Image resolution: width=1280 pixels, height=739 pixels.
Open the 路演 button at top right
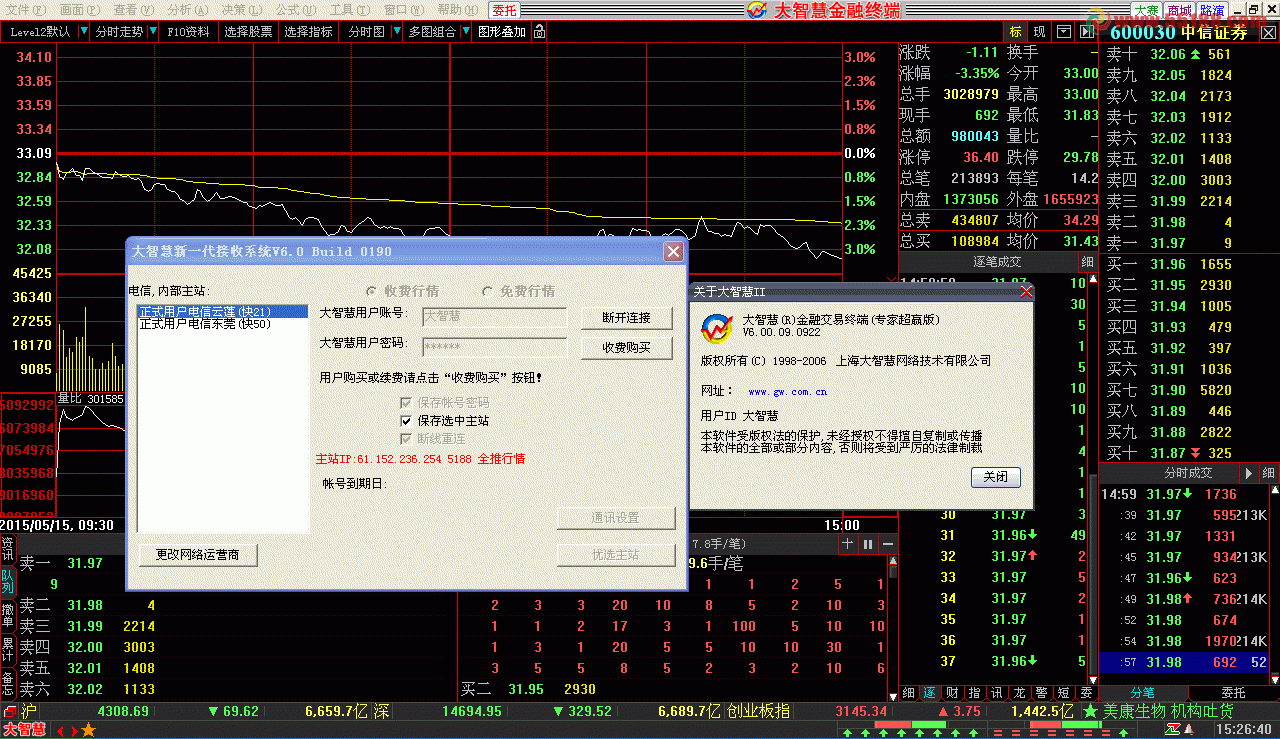coord(1213,11)
